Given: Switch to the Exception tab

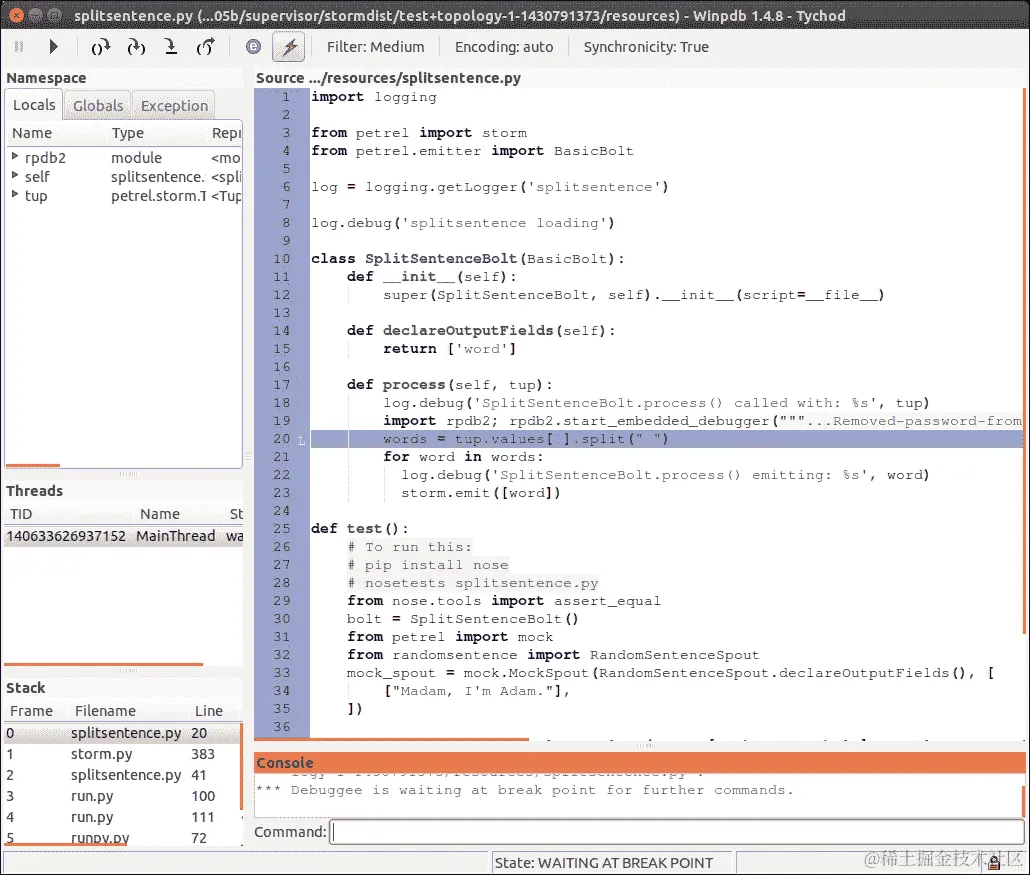Looking at the screenshot, I should pyautogui.click(x=174, y=106).
